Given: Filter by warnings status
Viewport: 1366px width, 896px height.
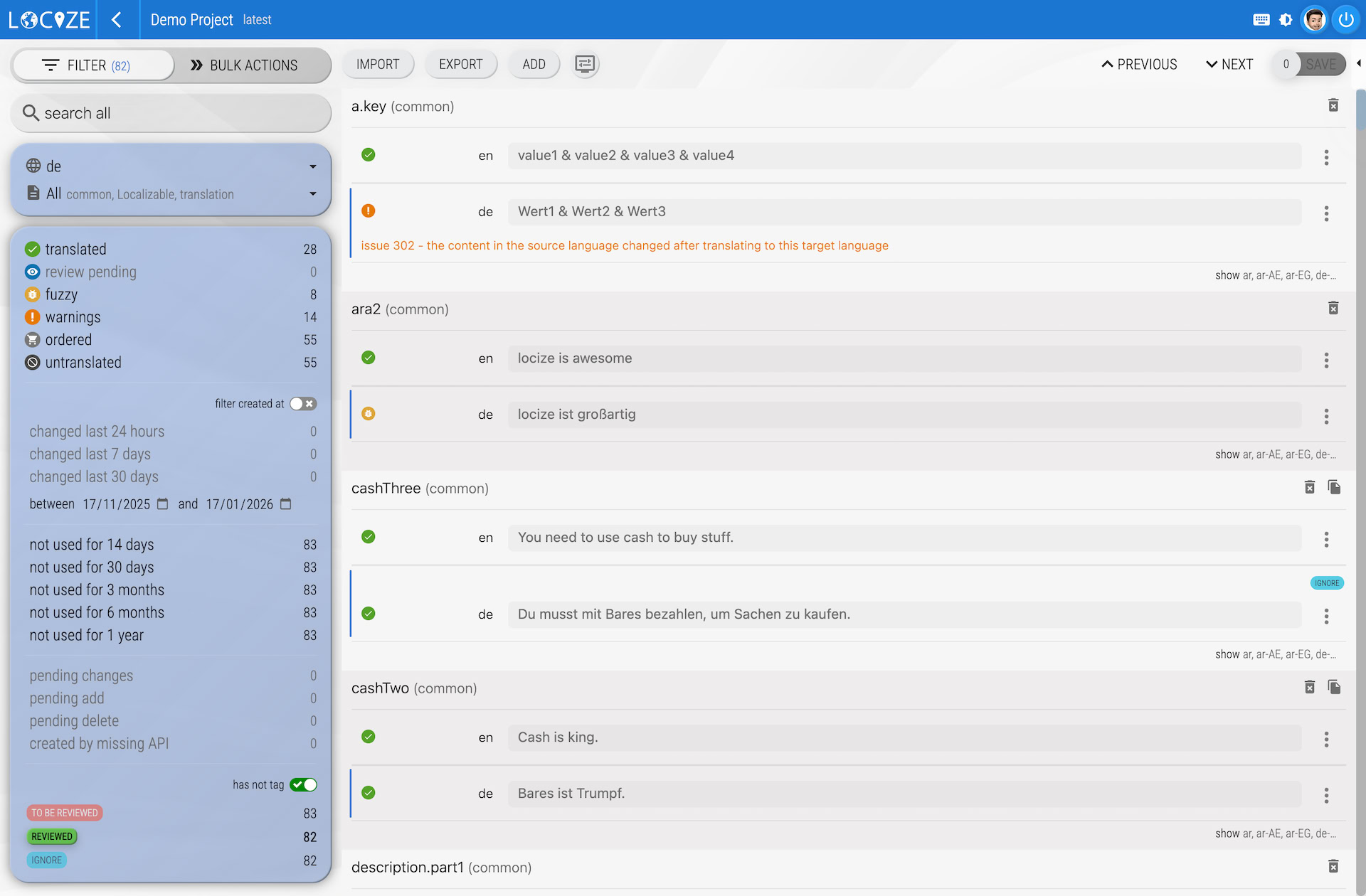Looking at the screenshot, I should (73, 317).
